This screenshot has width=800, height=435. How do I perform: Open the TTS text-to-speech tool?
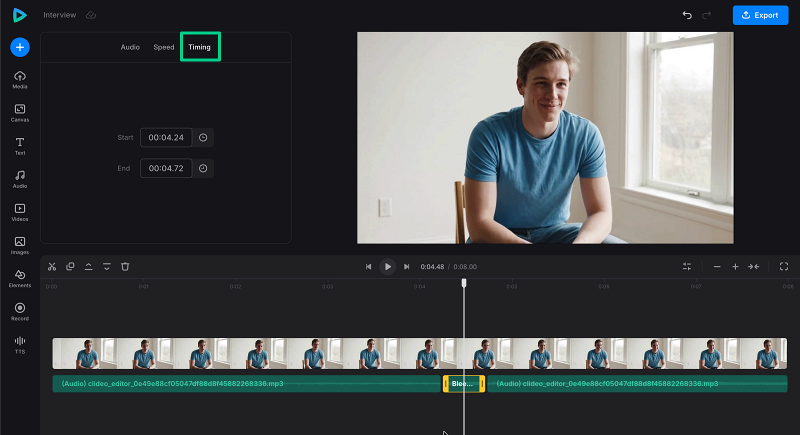pyautogui.click(x=20, y=344)
